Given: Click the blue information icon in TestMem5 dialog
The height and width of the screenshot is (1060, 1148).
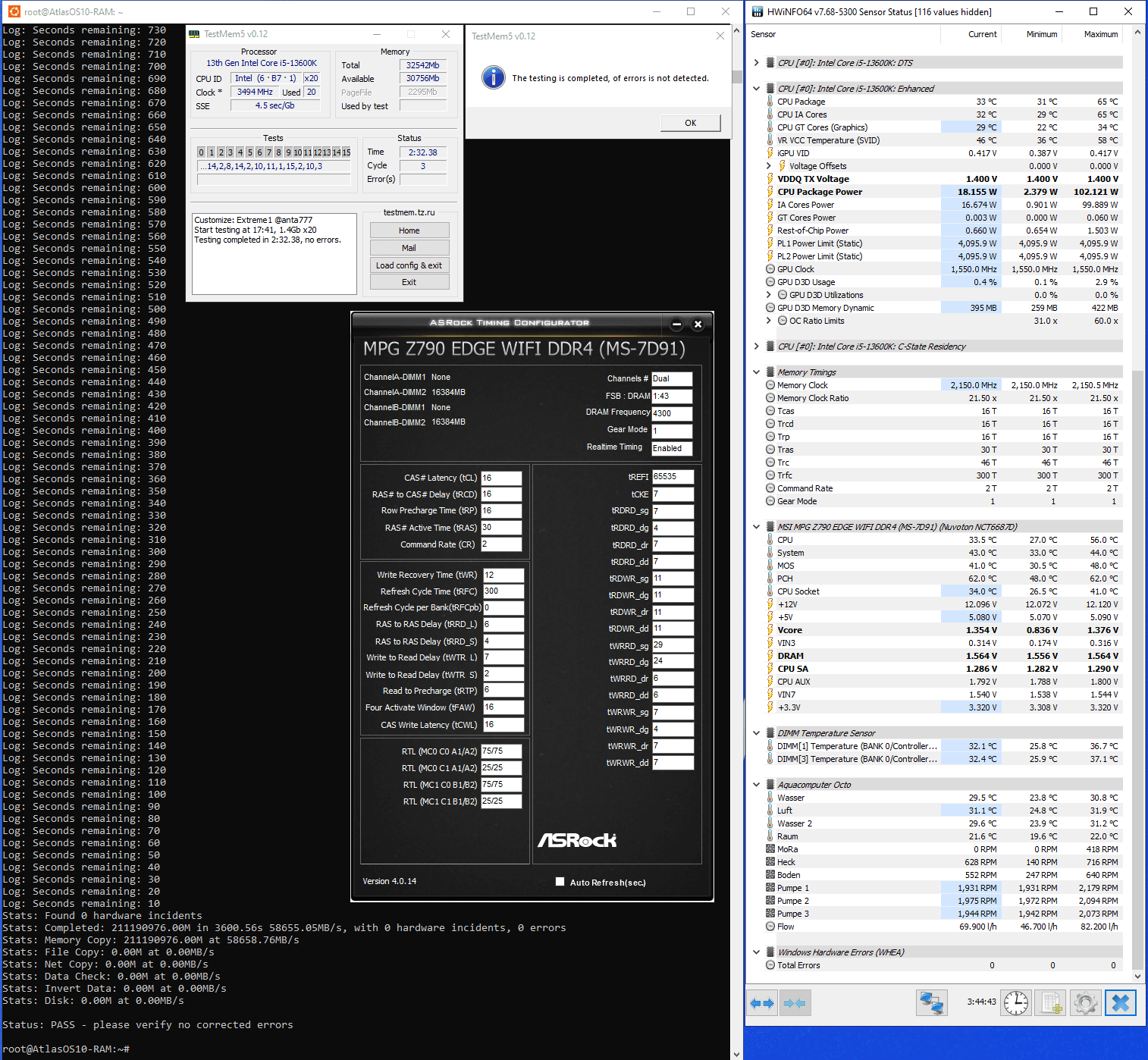Looking at the screenshot, I should tap(494, 77).
